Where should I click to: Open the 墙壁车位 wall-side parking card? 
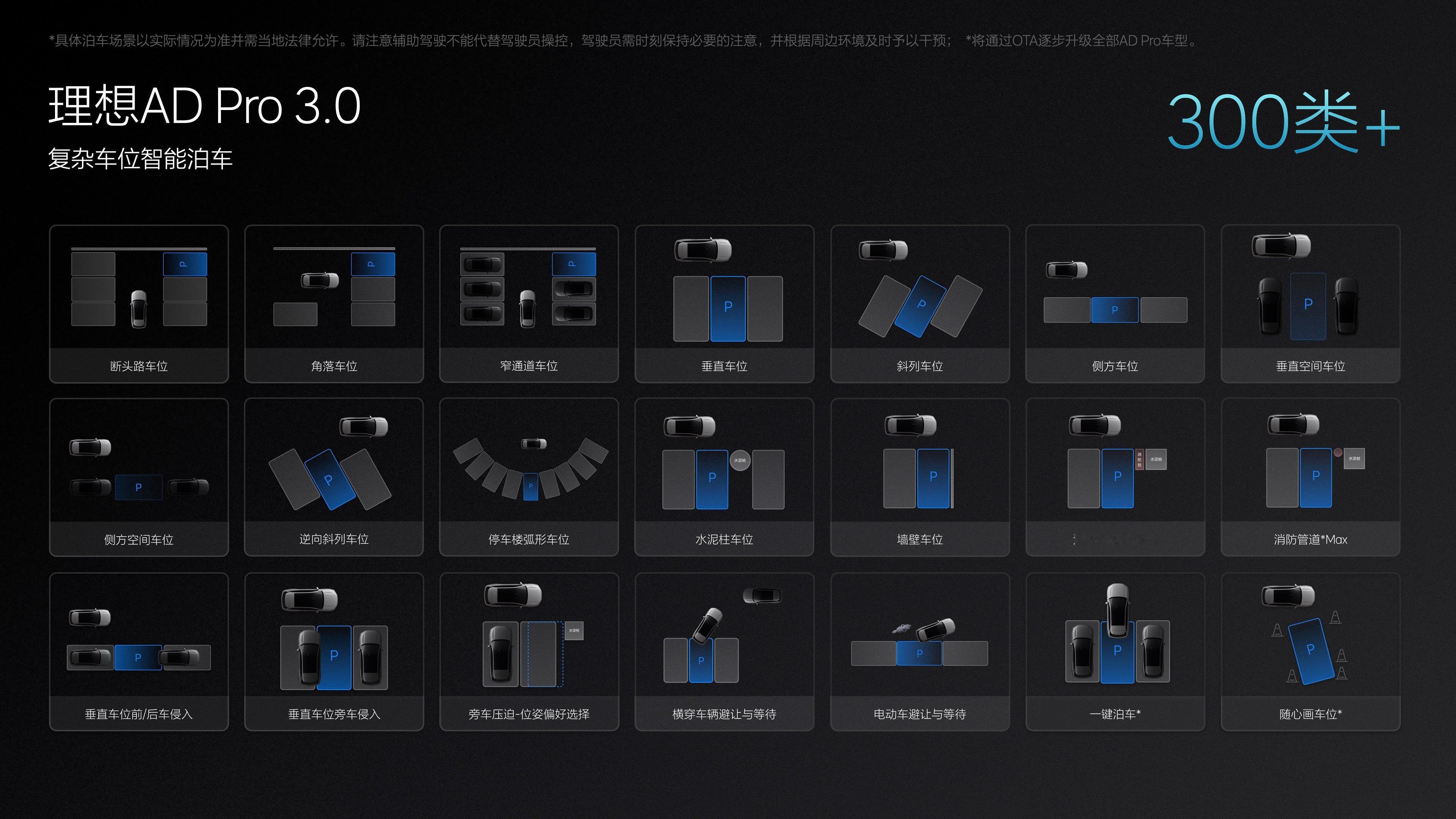920,478
